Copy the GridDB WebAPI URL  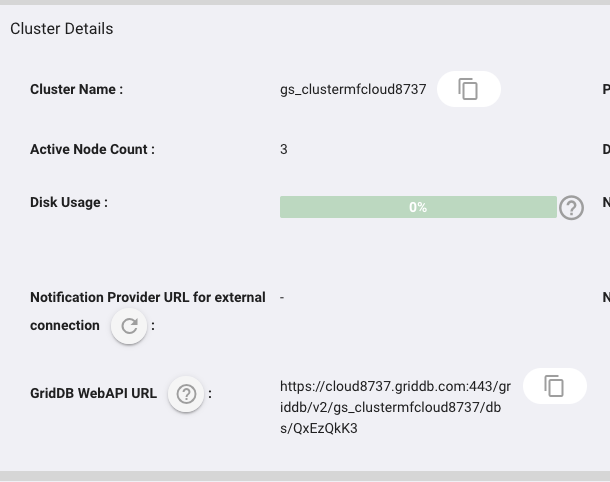tap(555, 386)
